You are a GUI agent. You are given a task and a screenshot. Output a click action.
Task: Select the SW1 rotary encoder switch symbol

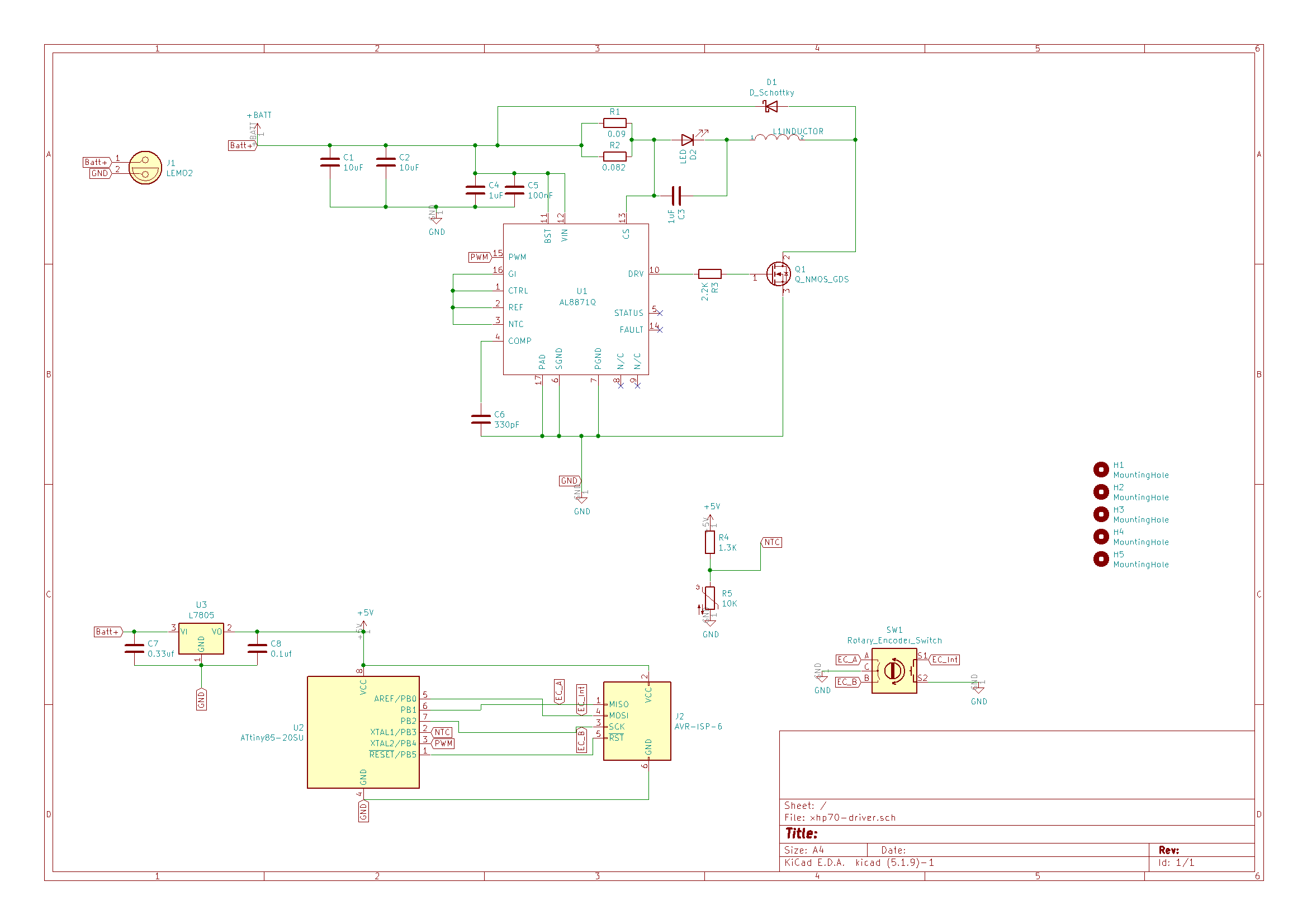894,671
